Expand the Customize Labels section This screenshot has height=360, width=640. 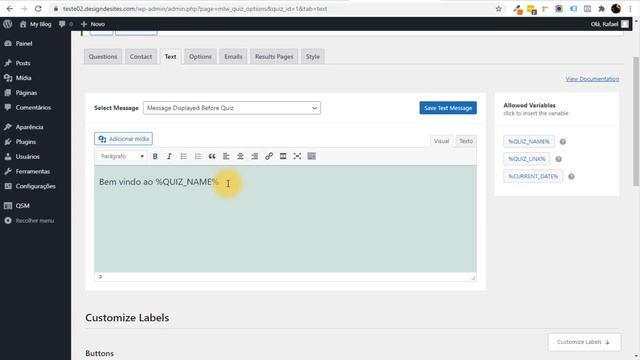[584, 342]
